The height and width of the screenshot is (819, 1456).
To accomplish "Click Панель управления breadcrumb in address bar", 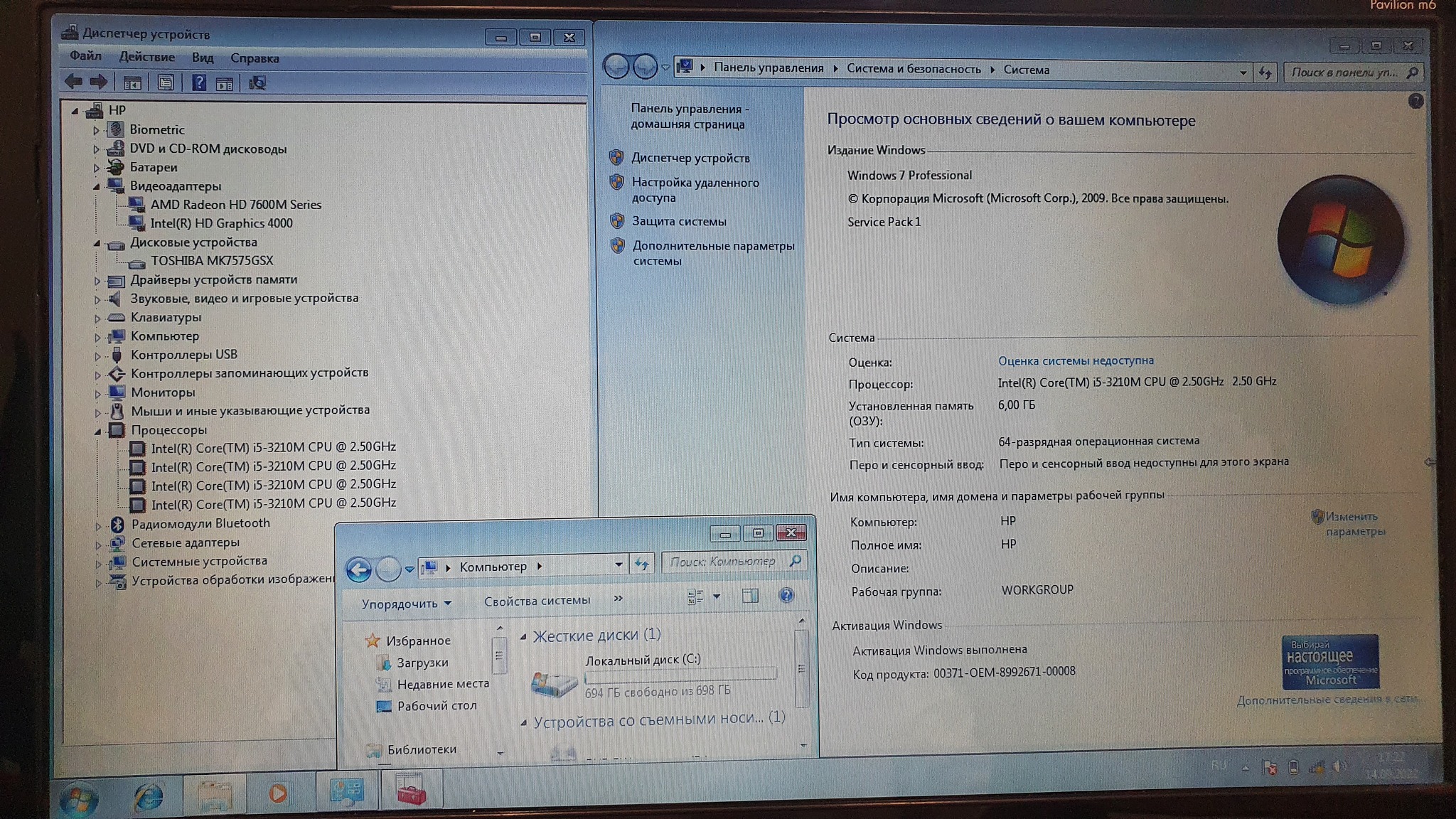I will (x=768, y=68).
